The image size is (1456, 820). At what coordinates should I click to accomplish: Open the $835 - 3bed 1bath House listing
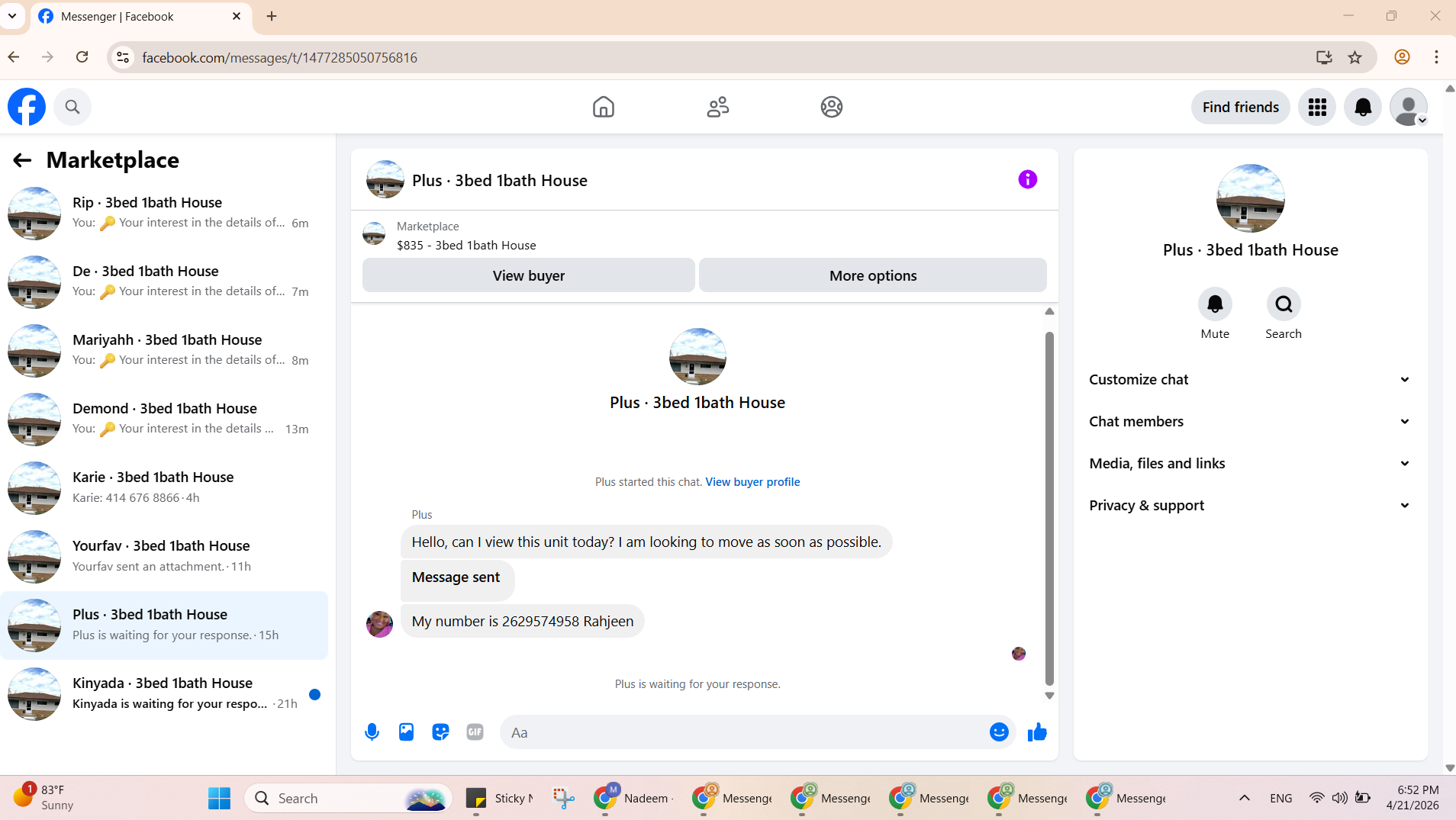(466, 246)
